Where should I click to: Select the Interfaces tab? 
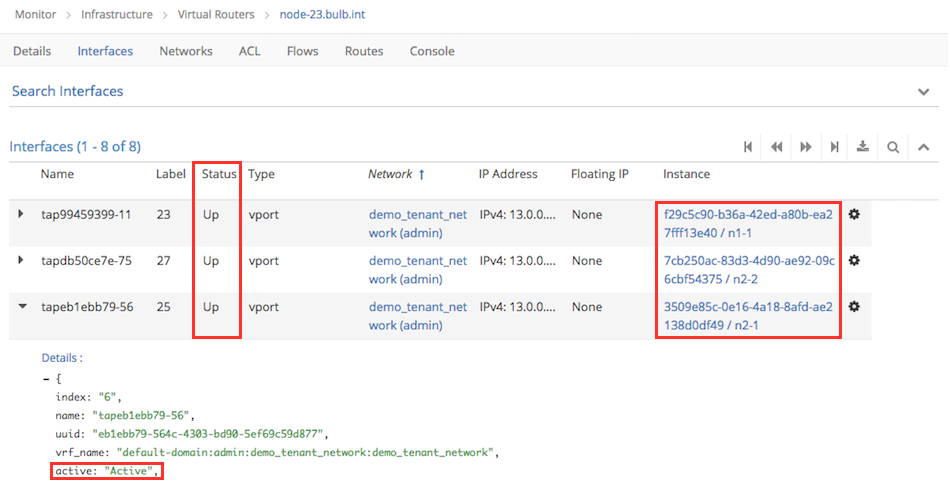coord(105,51)
